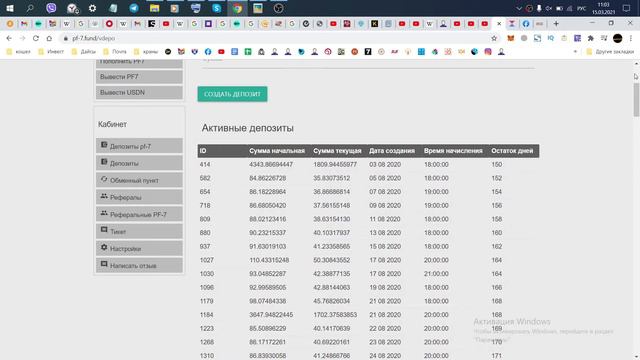Screen dimensions: 640x360
Task: Open the Extensions puzzle icon
Action: point(591,38)
